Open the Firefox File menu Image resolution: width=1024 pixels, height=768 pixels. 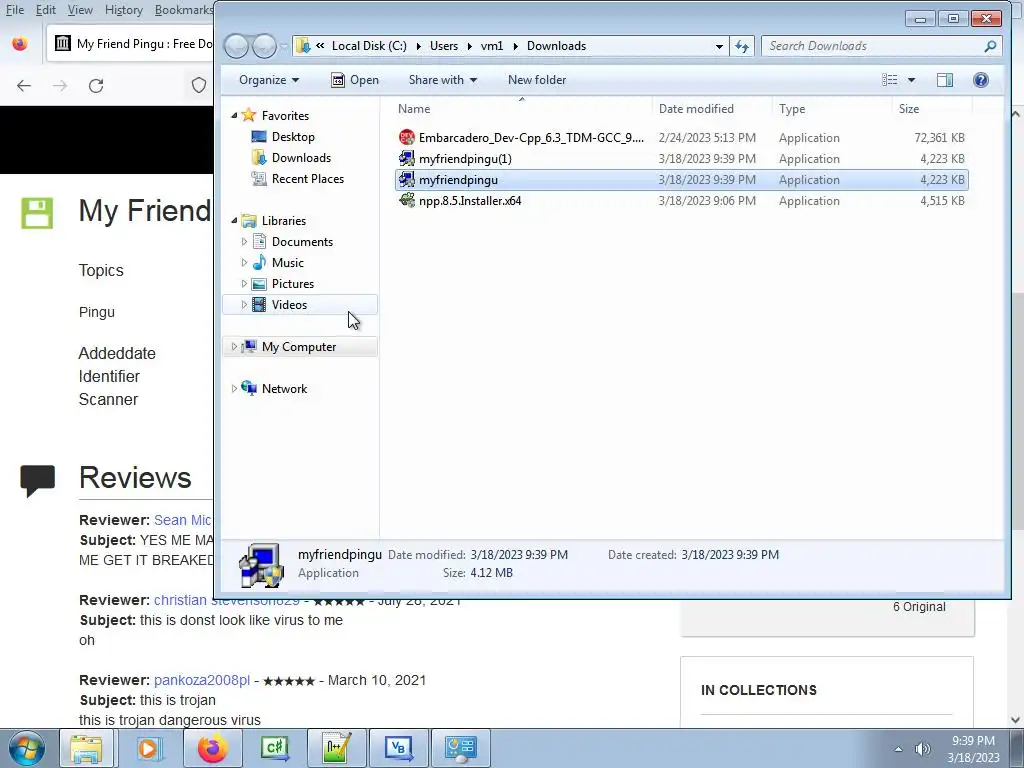click(x=15, y=10)
